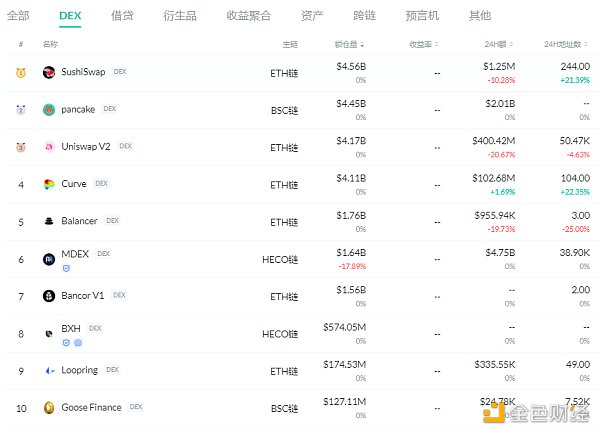Click the round badge next to BXH shield
The width and height of the screenshot is (600, 434).
(78, 343)
